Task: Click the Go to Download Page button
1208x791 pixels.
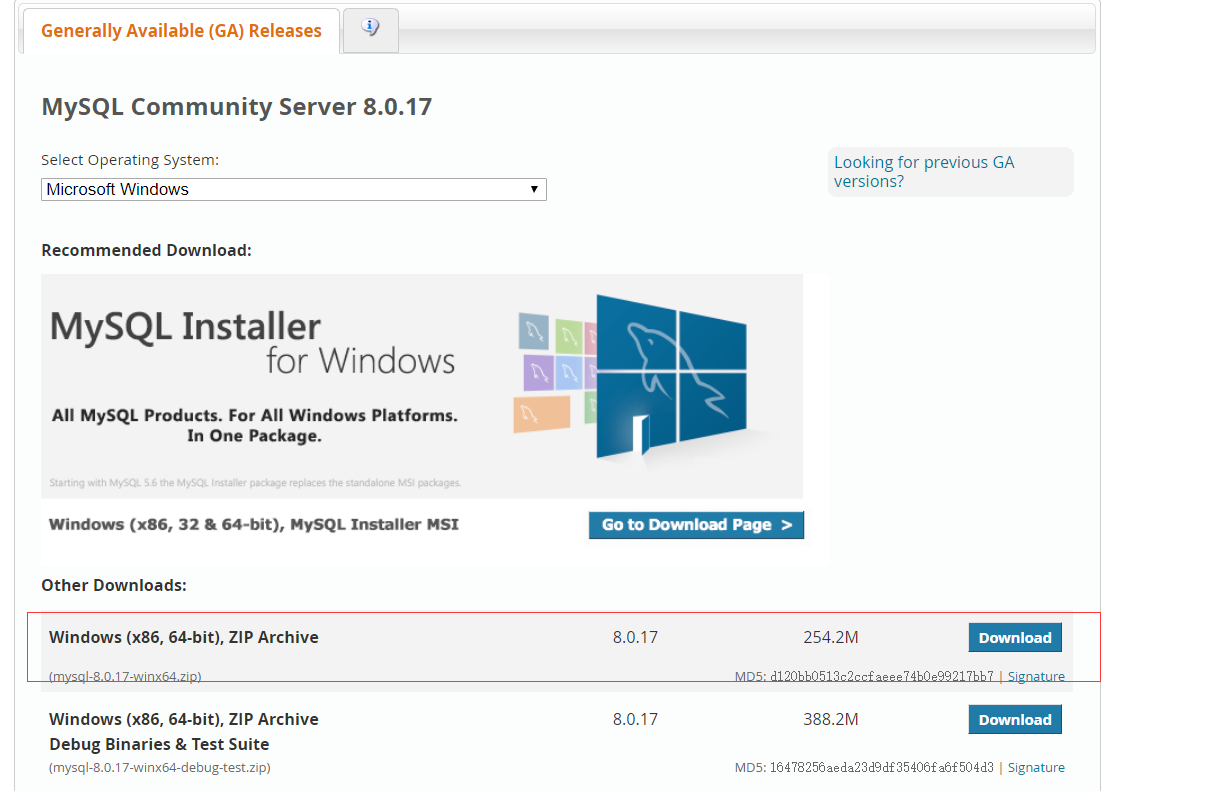Action: click(x=696, y=525)
